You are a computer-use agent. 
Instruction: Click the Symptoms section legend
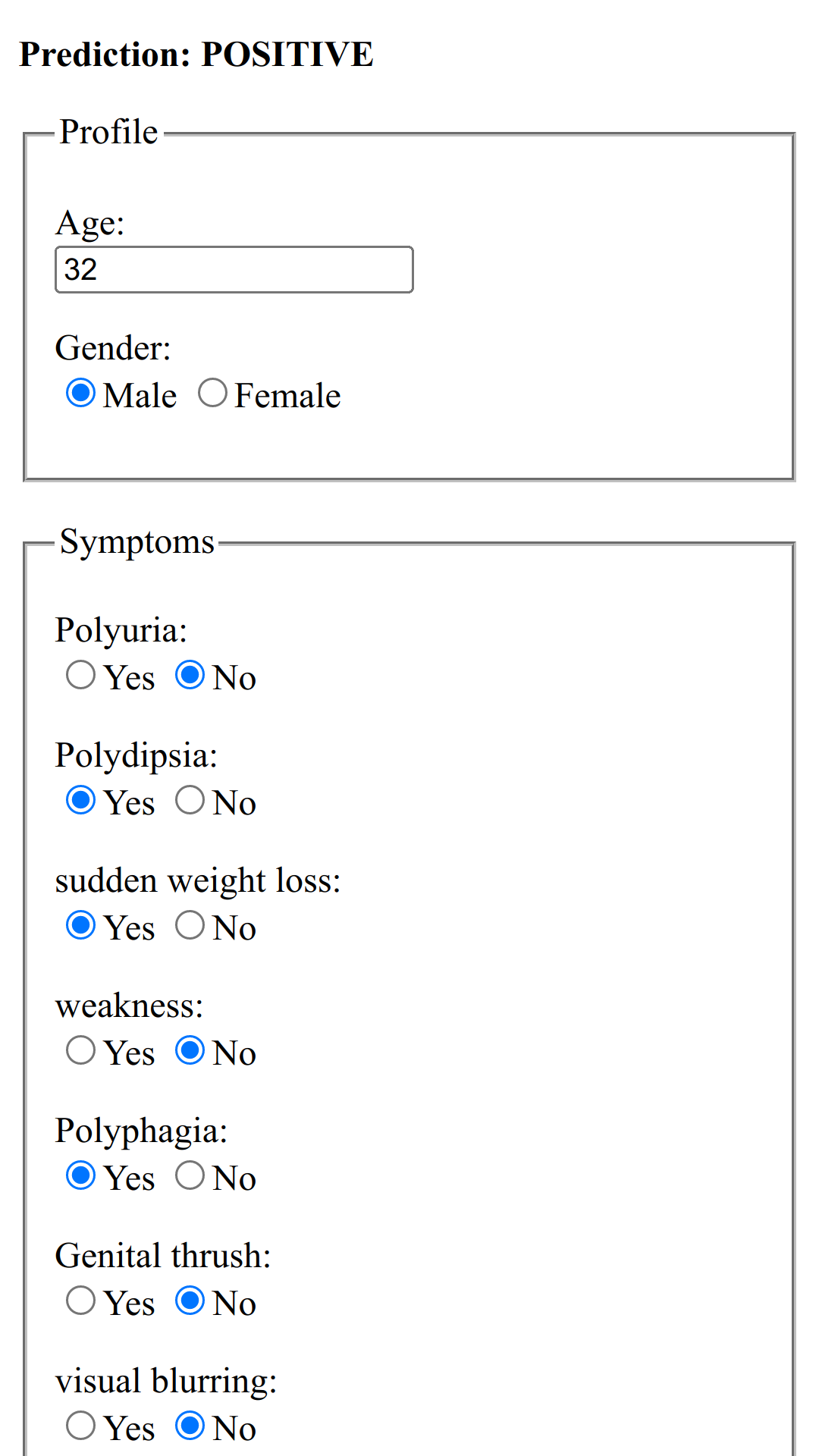[137, 541]
